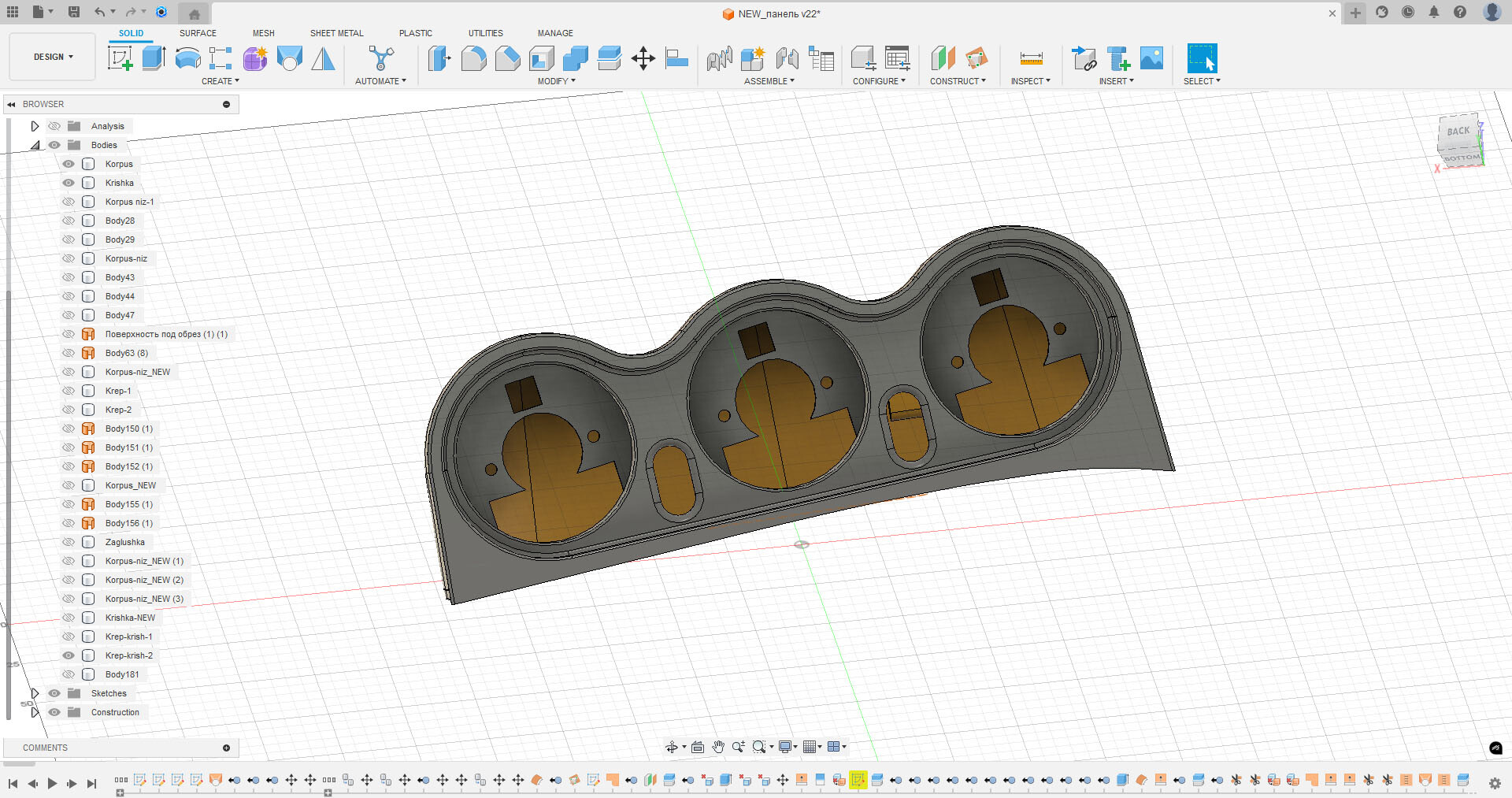This screenshot has height=798, width=1512.
Task: Open the DESIGN workspace dropdown
Action: click(x=53, y=57)
